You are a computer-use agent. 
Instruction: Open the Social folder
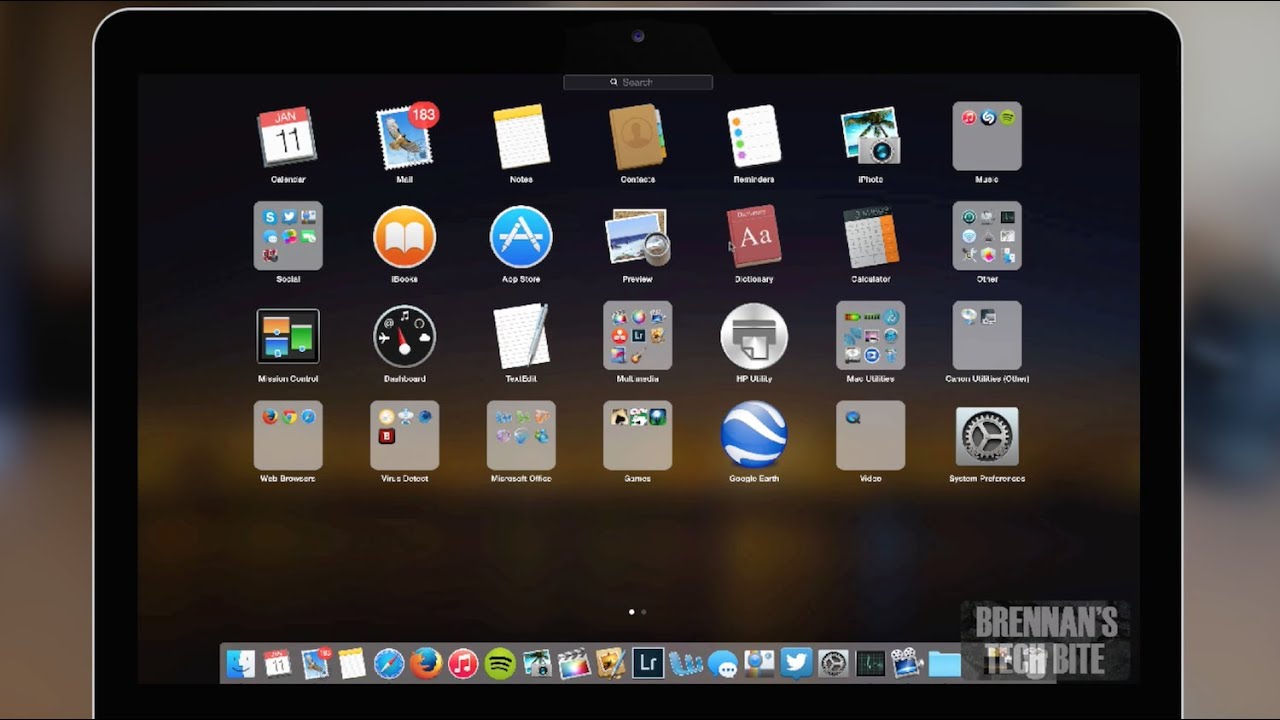tap(288, 236)
